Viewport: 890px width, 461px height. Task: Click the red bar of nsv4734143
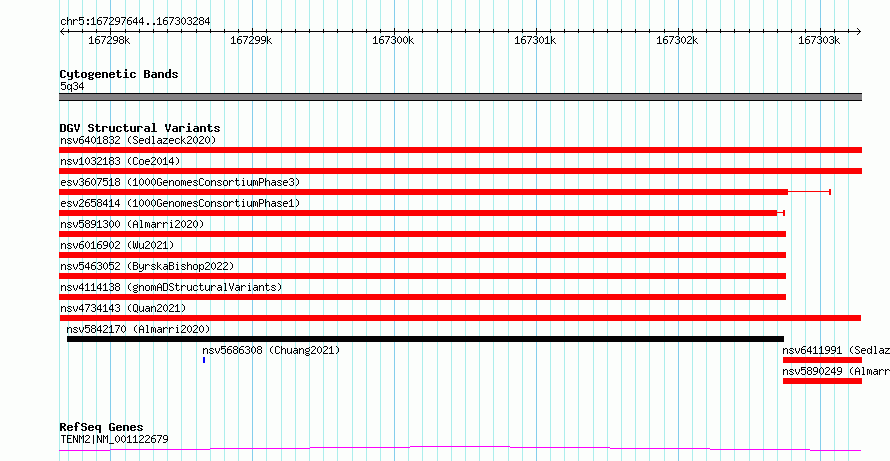coord(460,318)
